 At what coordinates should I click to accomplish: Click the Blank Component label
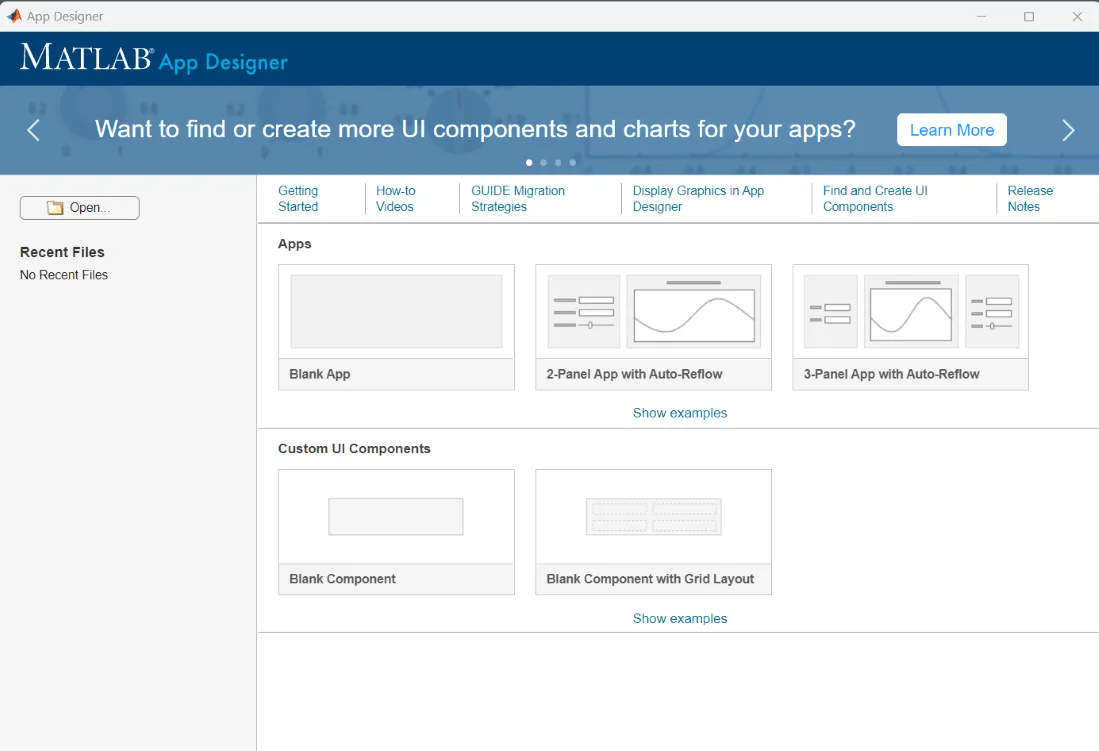(342, 579)
